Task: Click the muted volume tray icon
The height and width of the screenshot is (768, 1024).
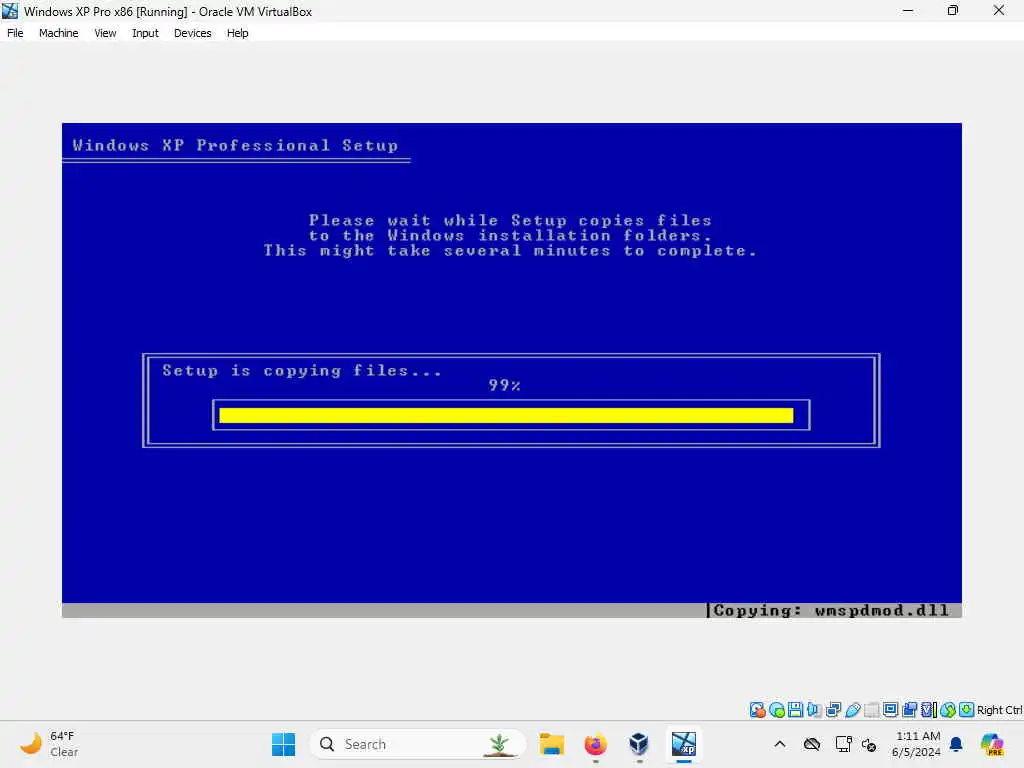Action: [869, 744]
